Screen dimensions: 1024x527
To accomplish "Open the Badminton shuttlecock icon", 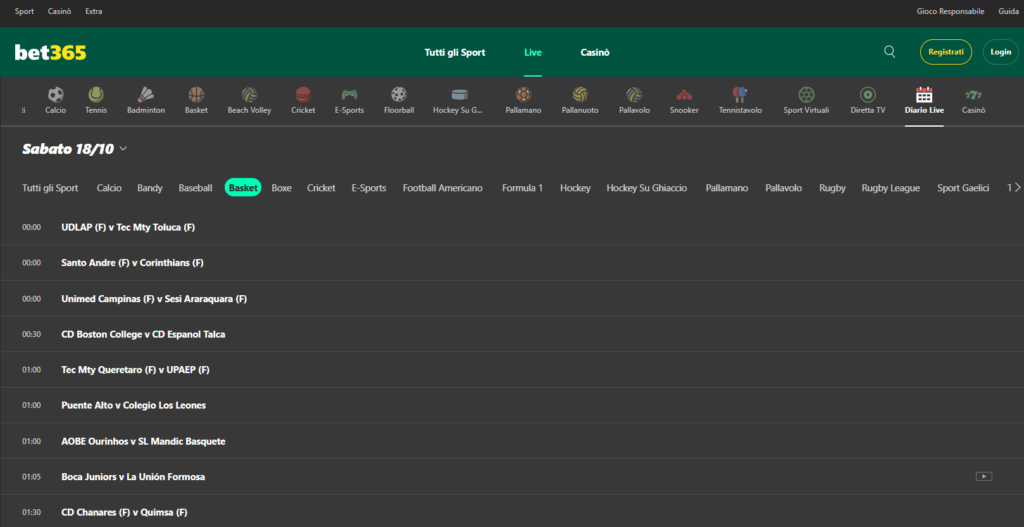I will (145, 95).
